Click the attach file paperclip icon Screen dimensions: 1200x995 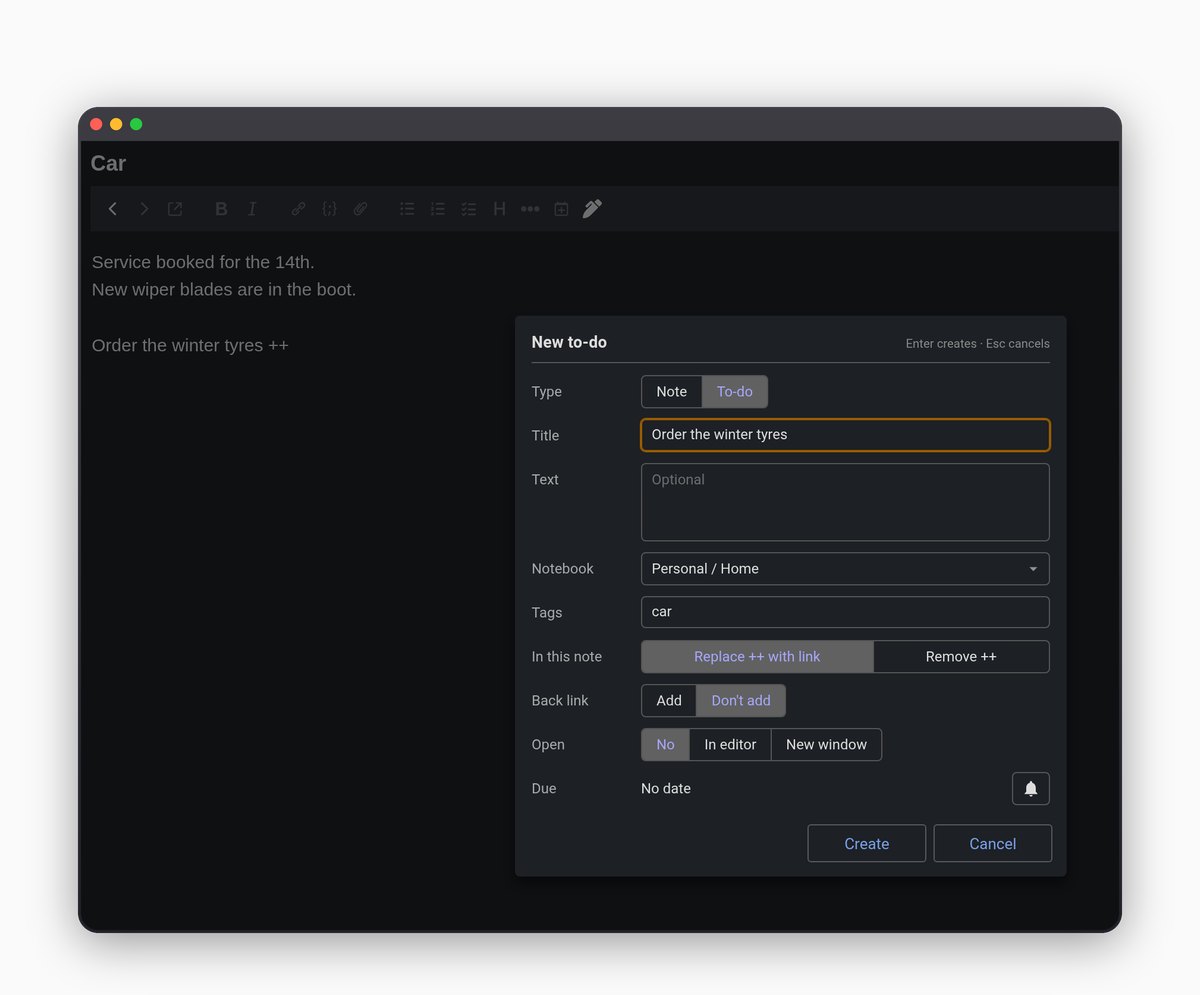pyautogui.click(x=360, y=209)
